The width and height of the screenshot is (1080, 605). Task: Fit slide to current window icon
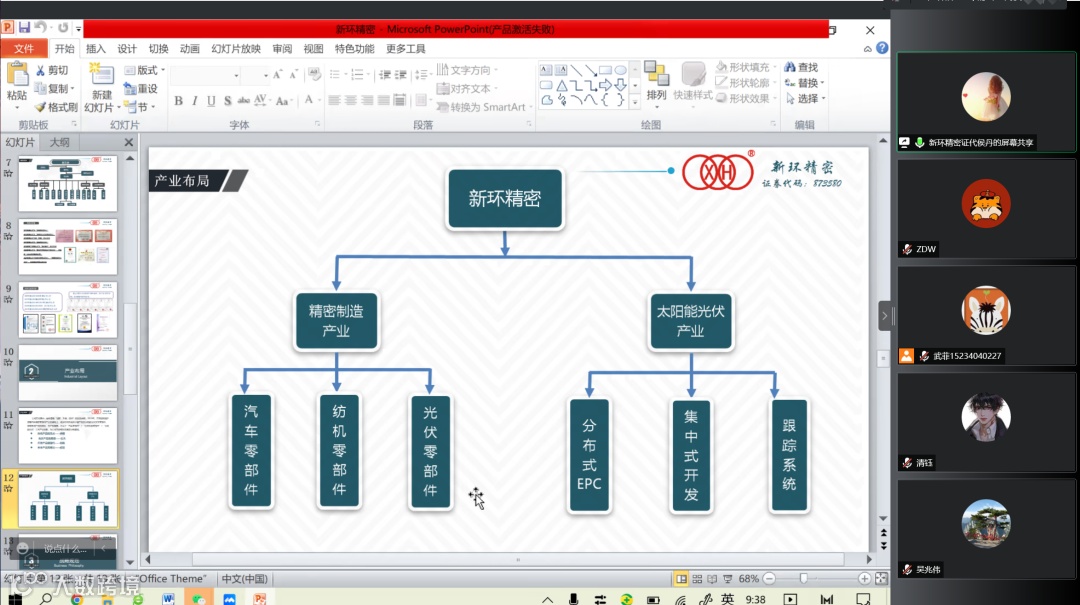coord(880,579)
